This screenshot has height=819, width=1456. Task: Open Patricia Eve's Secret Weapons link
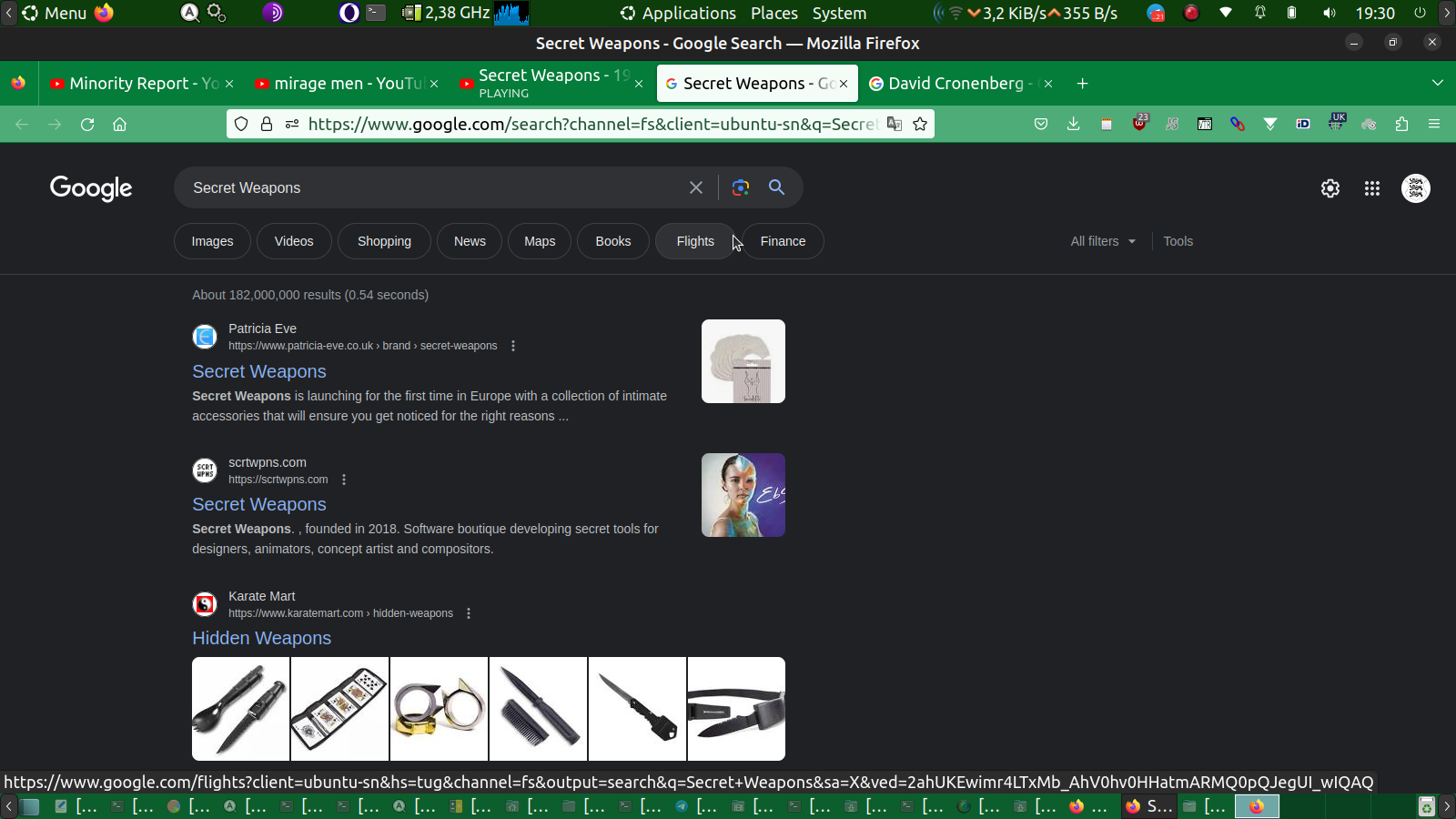(259, 371)
